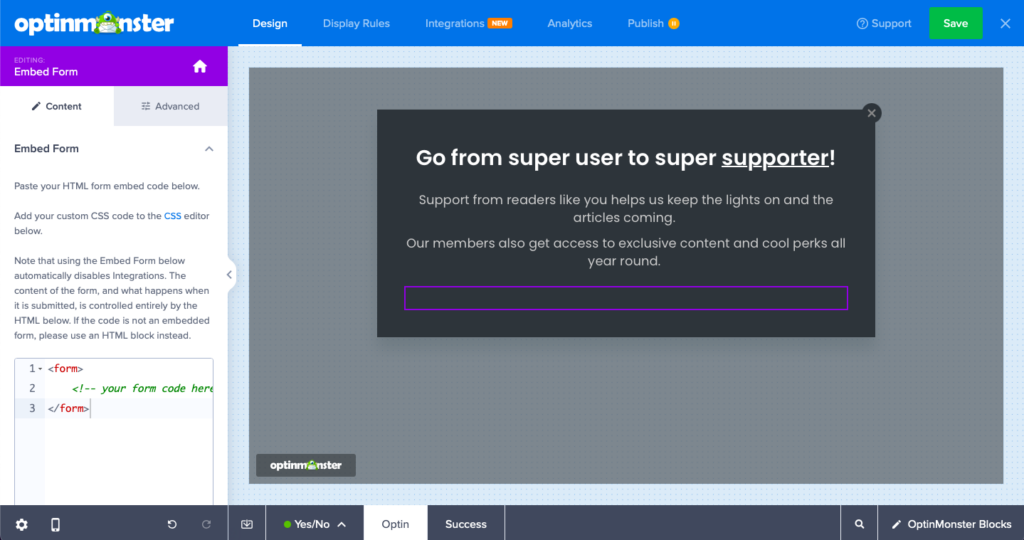Viewport: 1024px width, 540px height.
Task: Go to the Integrations tab
Action: point(468,24)
